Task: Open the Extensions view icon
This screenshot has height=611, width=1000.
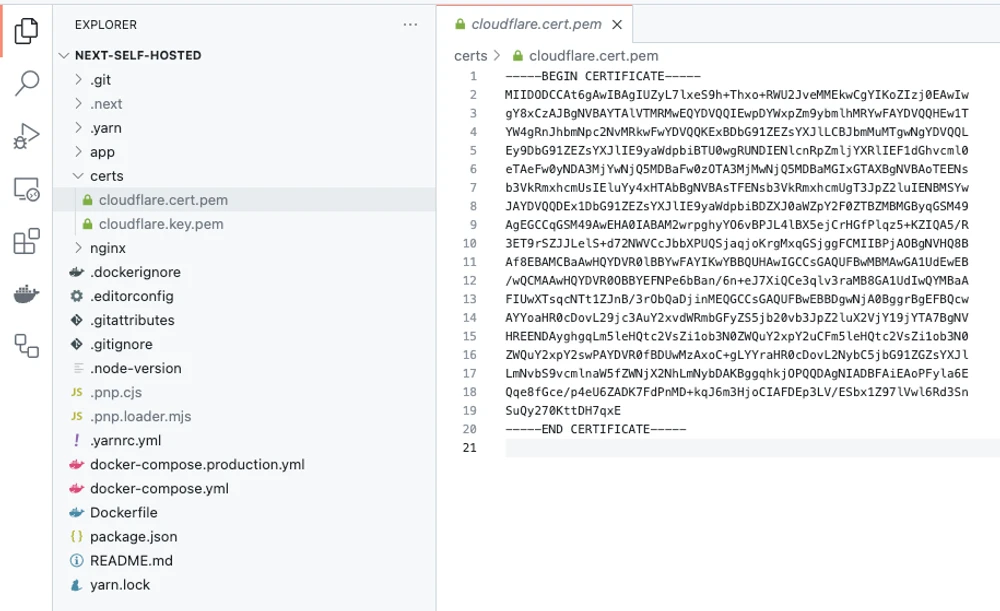Action: click(x=26, y=241)
